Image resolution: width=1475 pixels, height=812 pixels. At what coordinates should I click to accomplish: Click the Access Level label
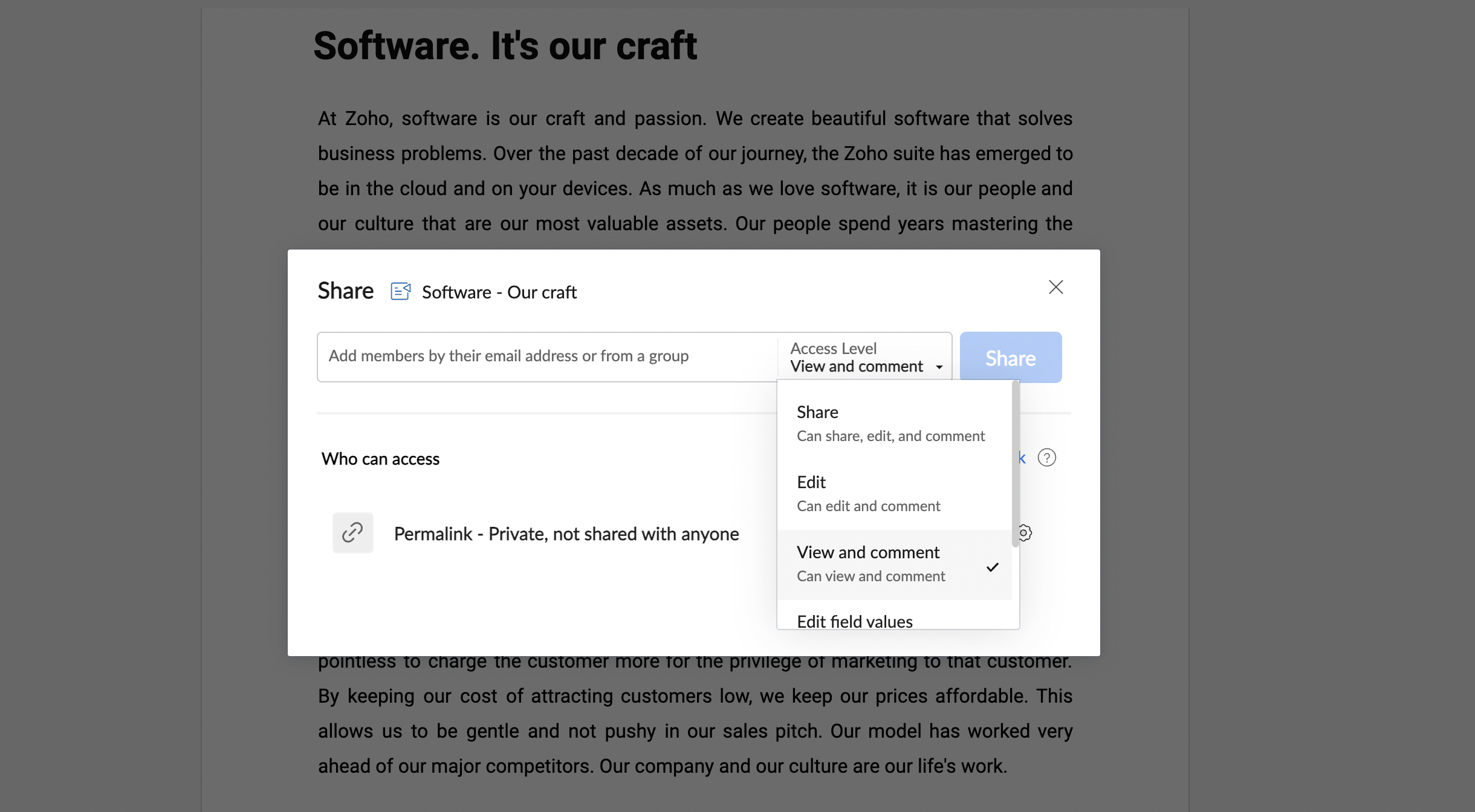(x=833, y=348)
